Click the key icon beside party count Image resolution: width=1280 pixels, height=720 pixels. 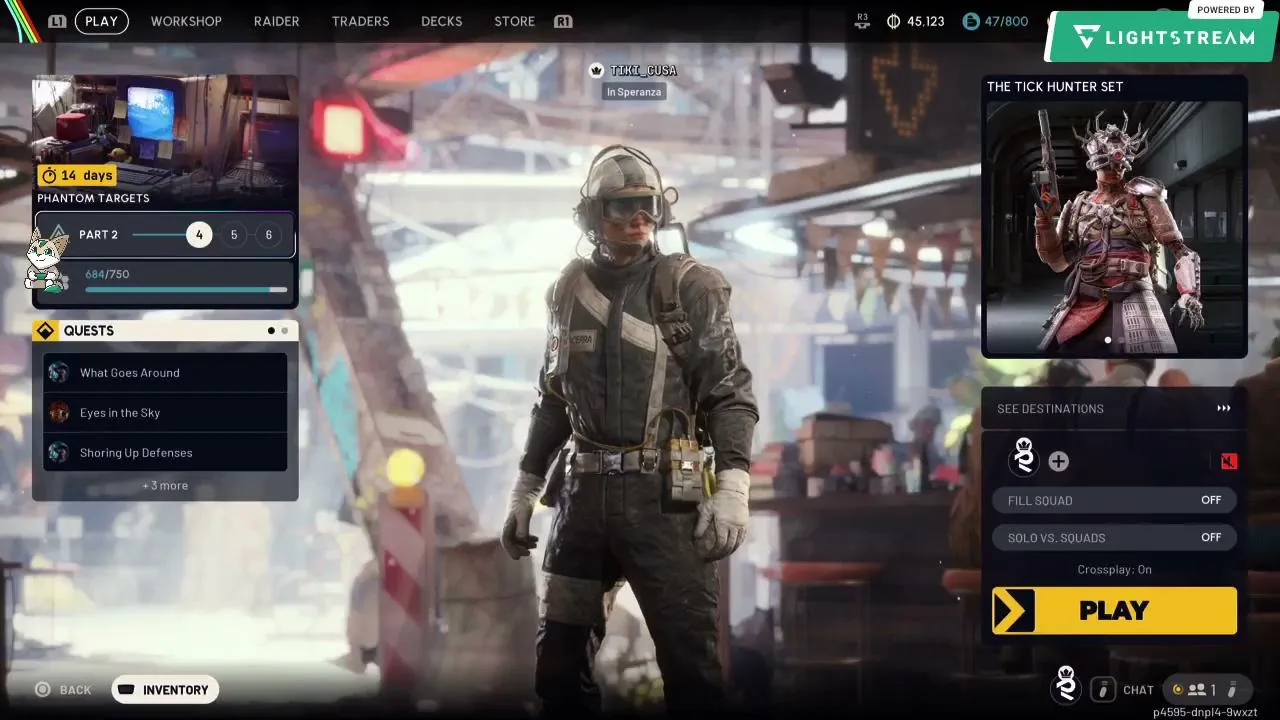[x=1233, y=689]
